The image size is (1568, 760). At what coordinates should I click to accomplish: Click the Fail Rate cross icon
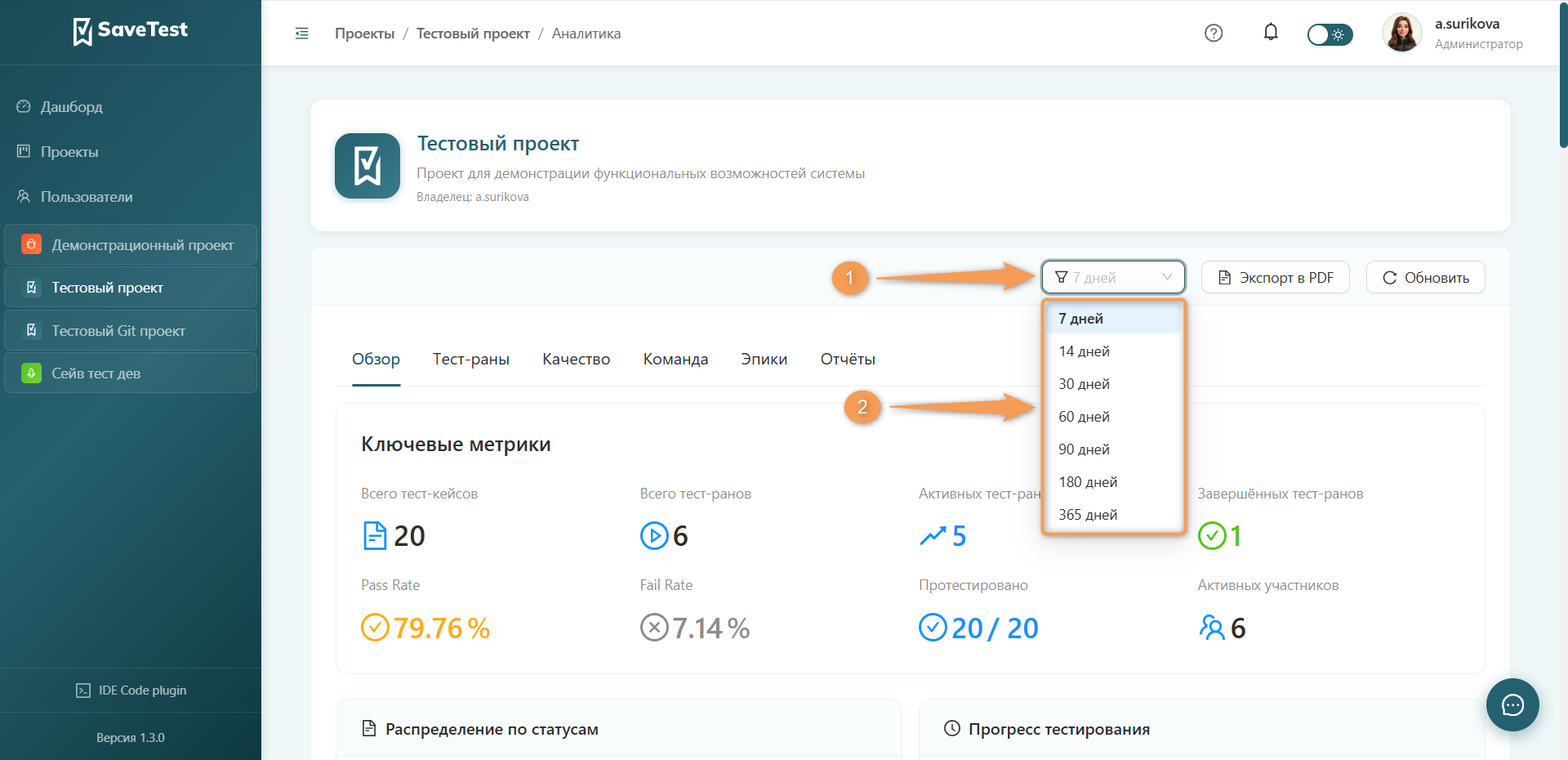coord(654,628)
